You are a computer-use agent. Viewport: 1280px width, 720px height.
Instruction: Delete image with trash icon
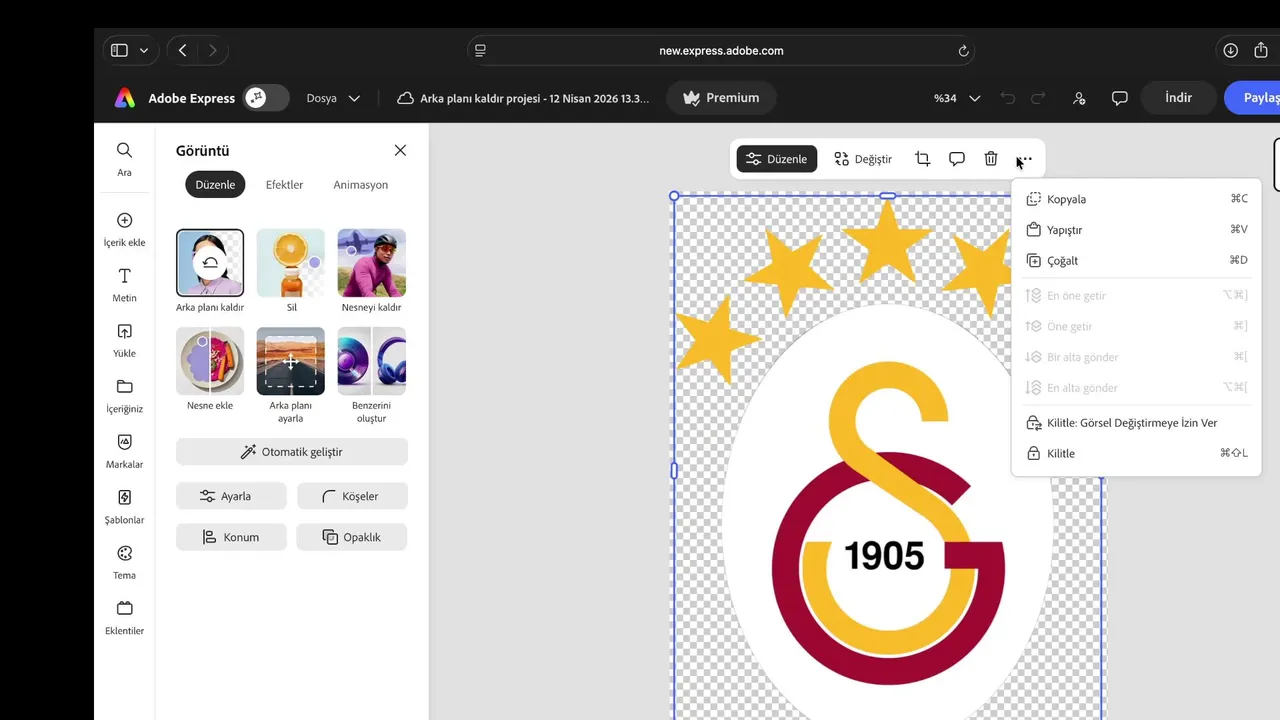point(990,159)
